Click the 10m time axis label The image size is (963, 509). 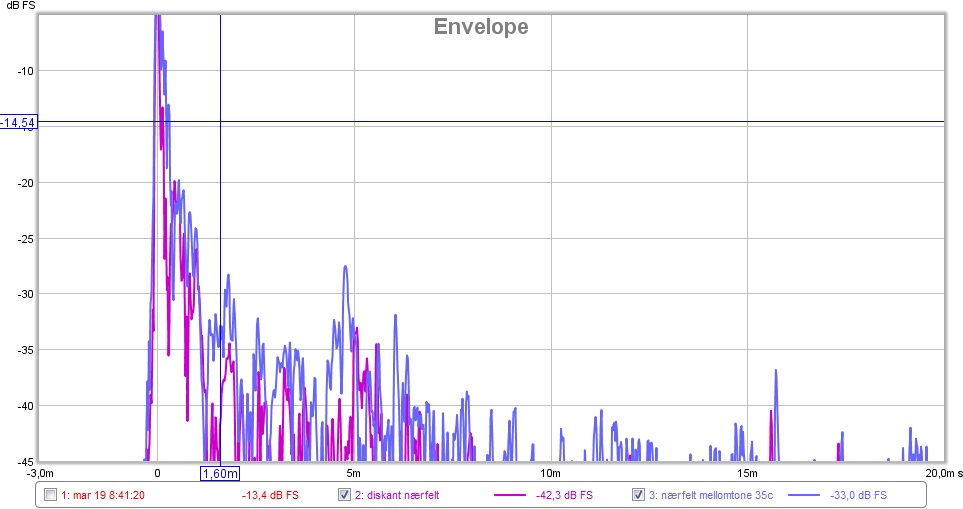pos(550,473)
